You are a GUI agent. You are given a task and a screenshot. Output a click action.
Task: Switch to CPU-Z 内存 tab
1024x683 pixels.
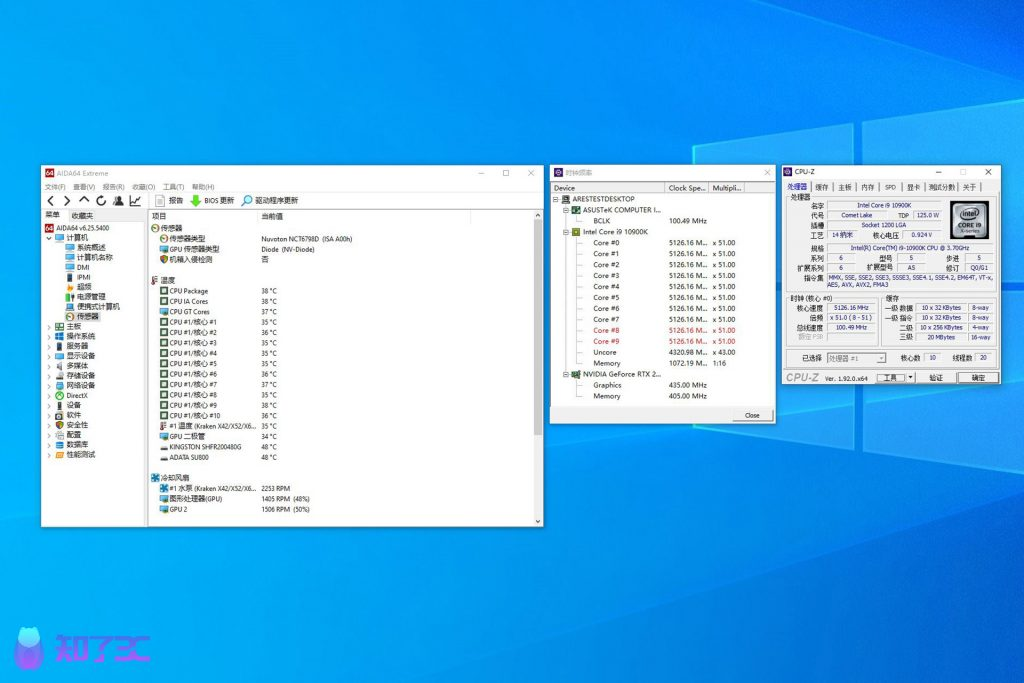pos(868,187)
